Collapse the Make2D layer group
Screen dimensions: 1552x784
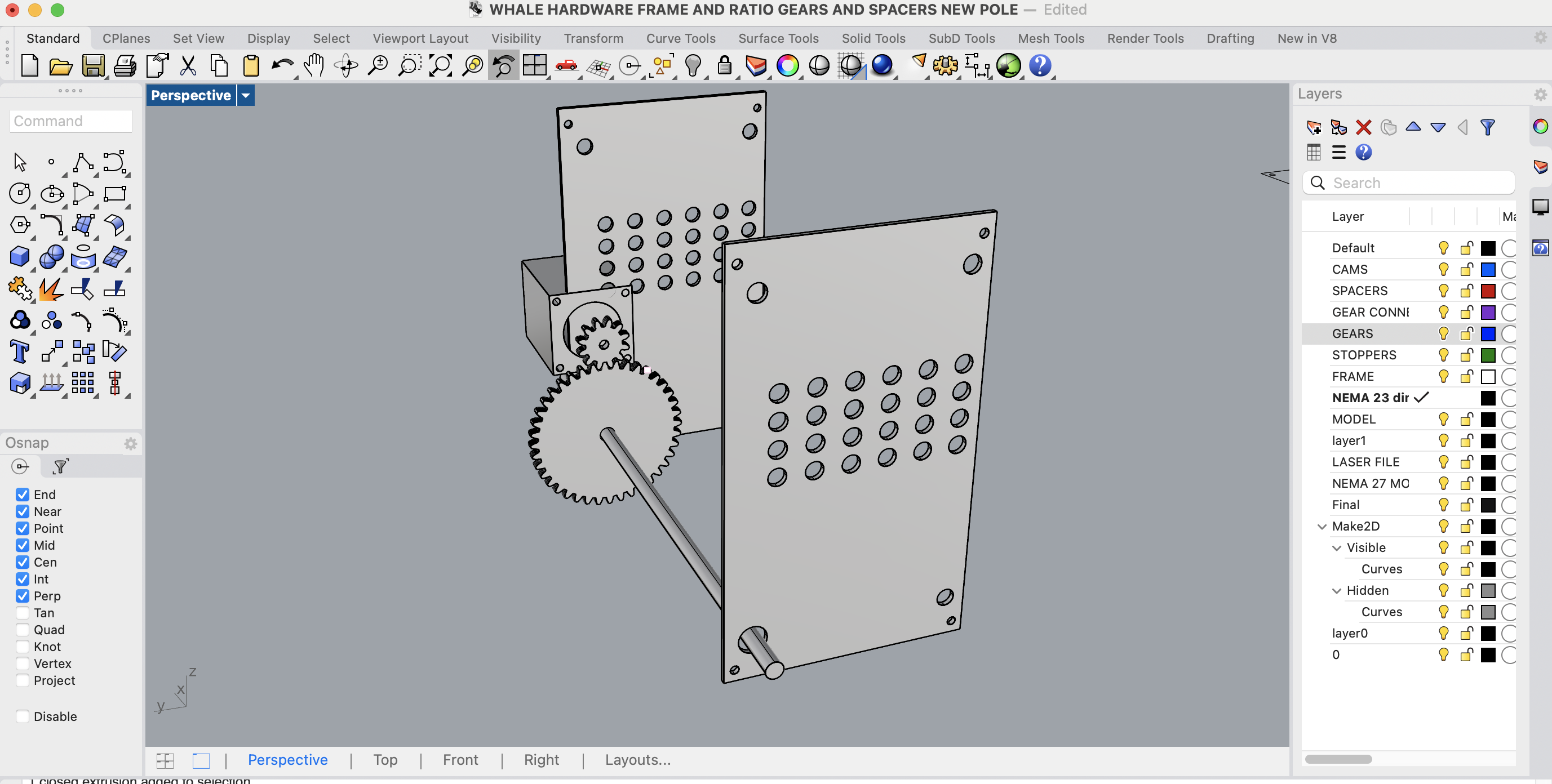click(1322, 526)
